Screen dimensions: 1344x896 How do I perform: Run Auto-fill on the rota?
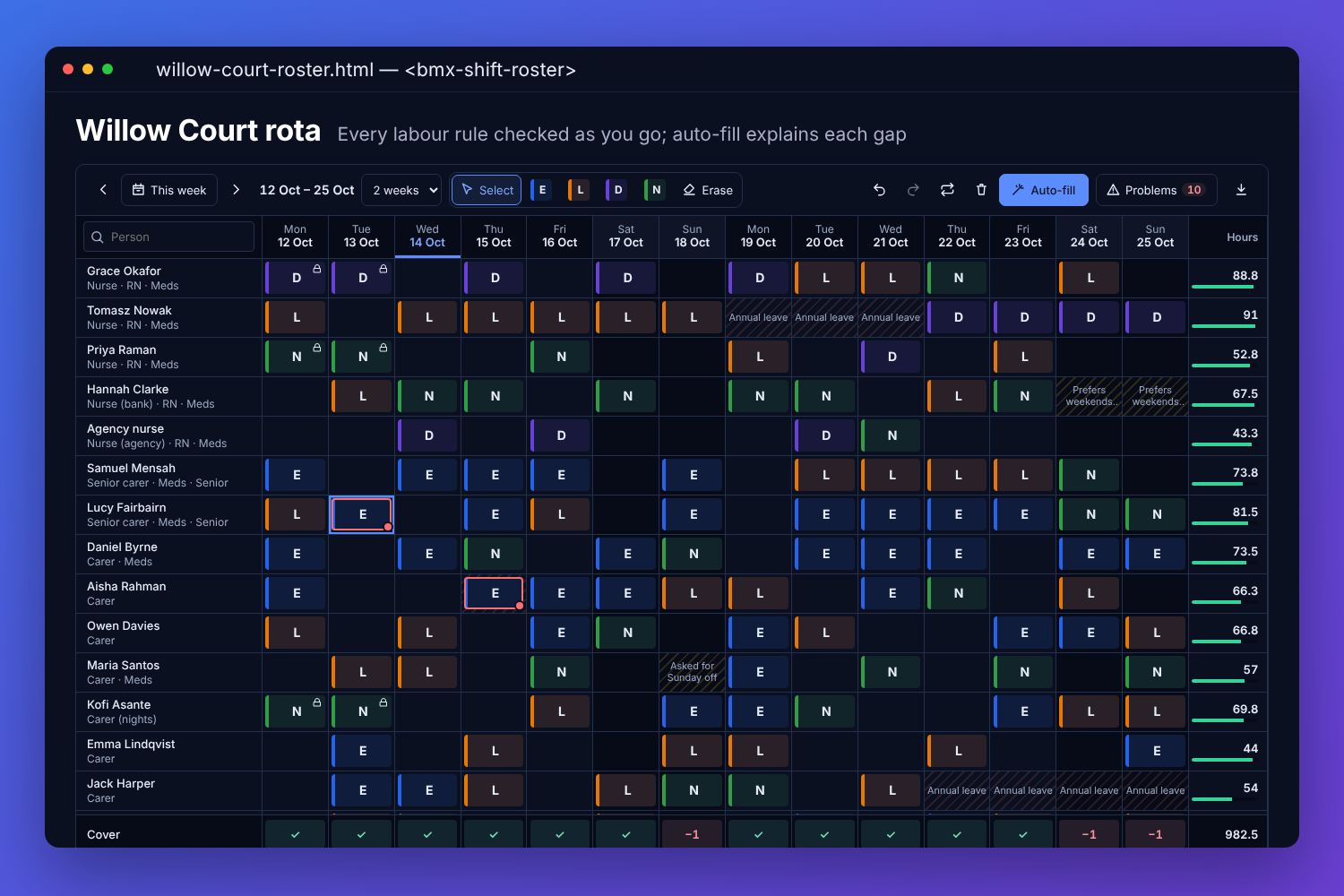(1044, 190)
